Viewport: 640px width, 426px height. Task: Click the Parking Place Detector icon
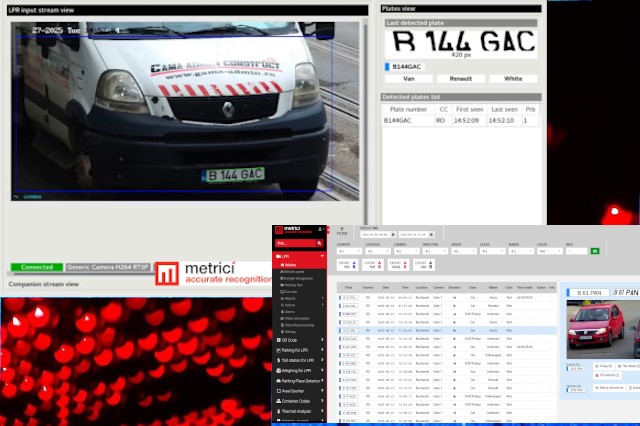click(x=278, y=381)
